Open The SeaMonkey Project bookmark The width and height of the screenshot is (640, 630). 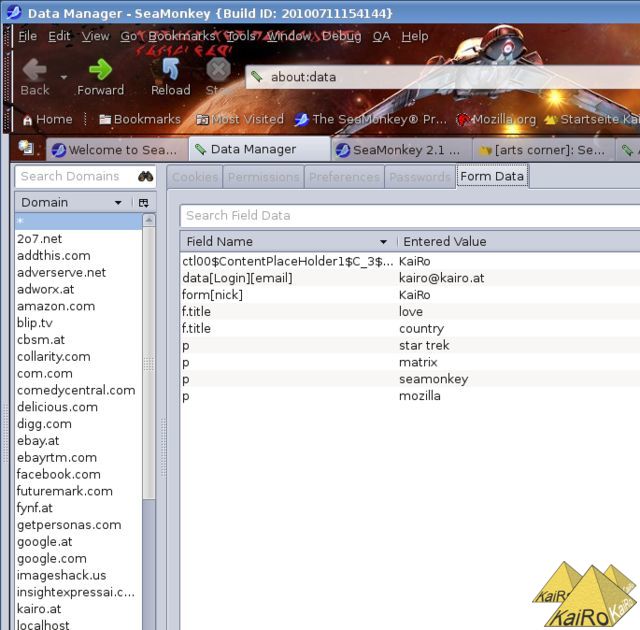coord(371,119)
